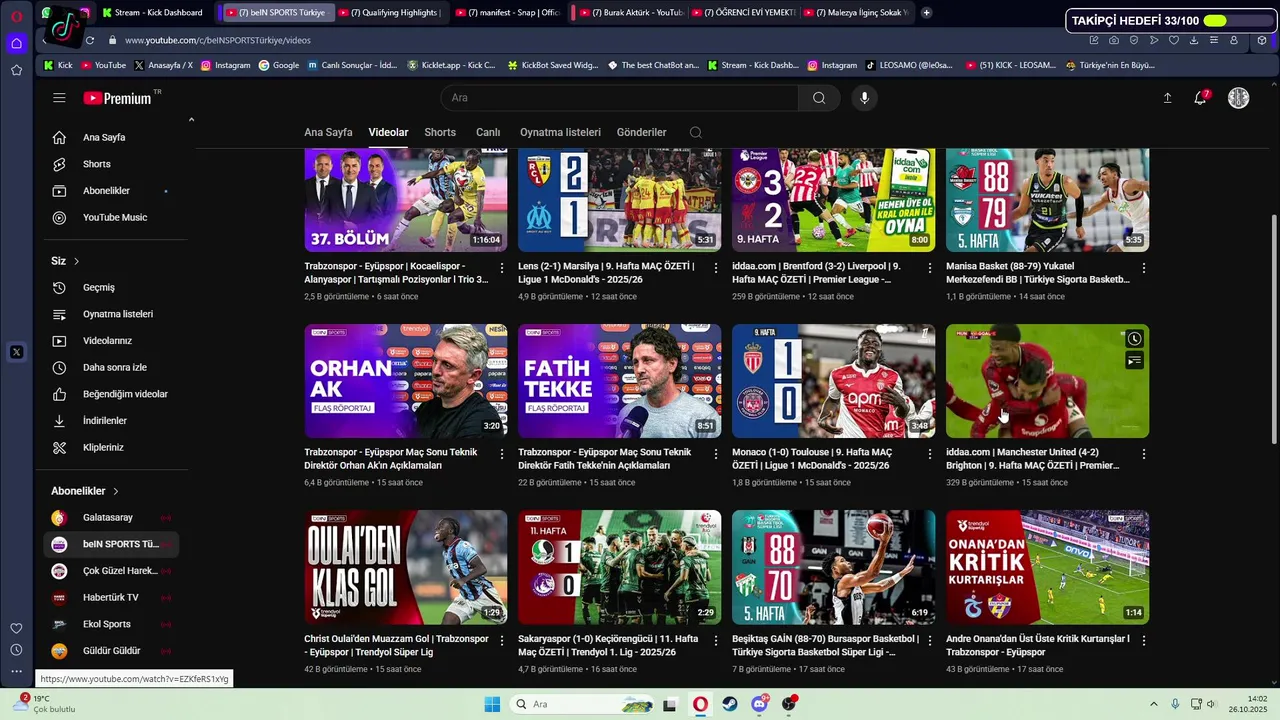The height and width of the screenshot is (720, 1280).
Task: Open Opera sidebar history clock
Action: click(x=16, y=650)
